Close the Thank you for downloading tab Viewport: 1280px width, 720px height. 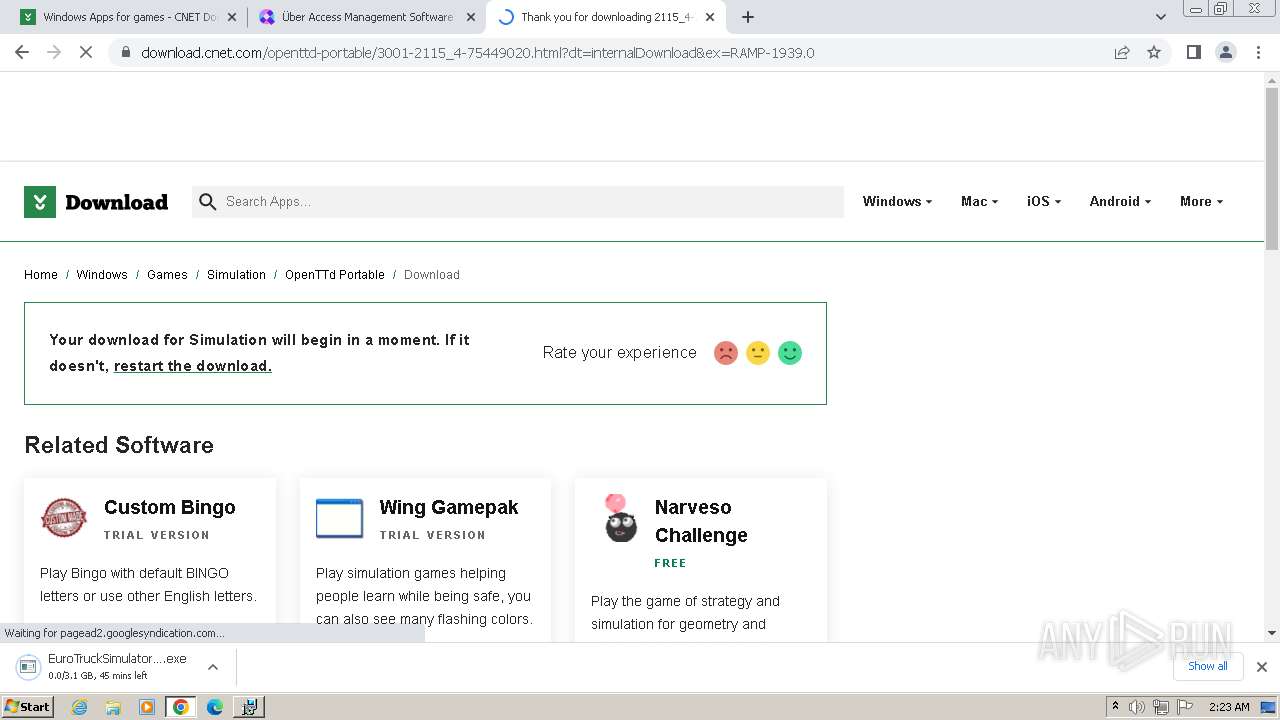pyautogui.click(x=710, y=17)
